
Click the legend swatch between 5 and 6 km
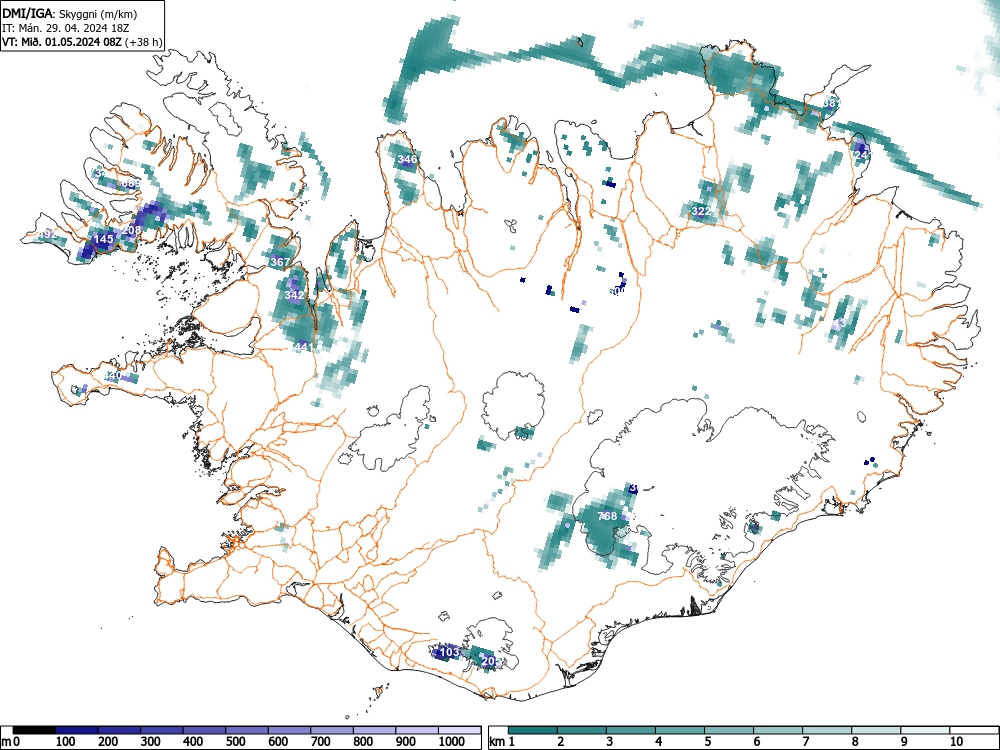click(x=729, y=730)
